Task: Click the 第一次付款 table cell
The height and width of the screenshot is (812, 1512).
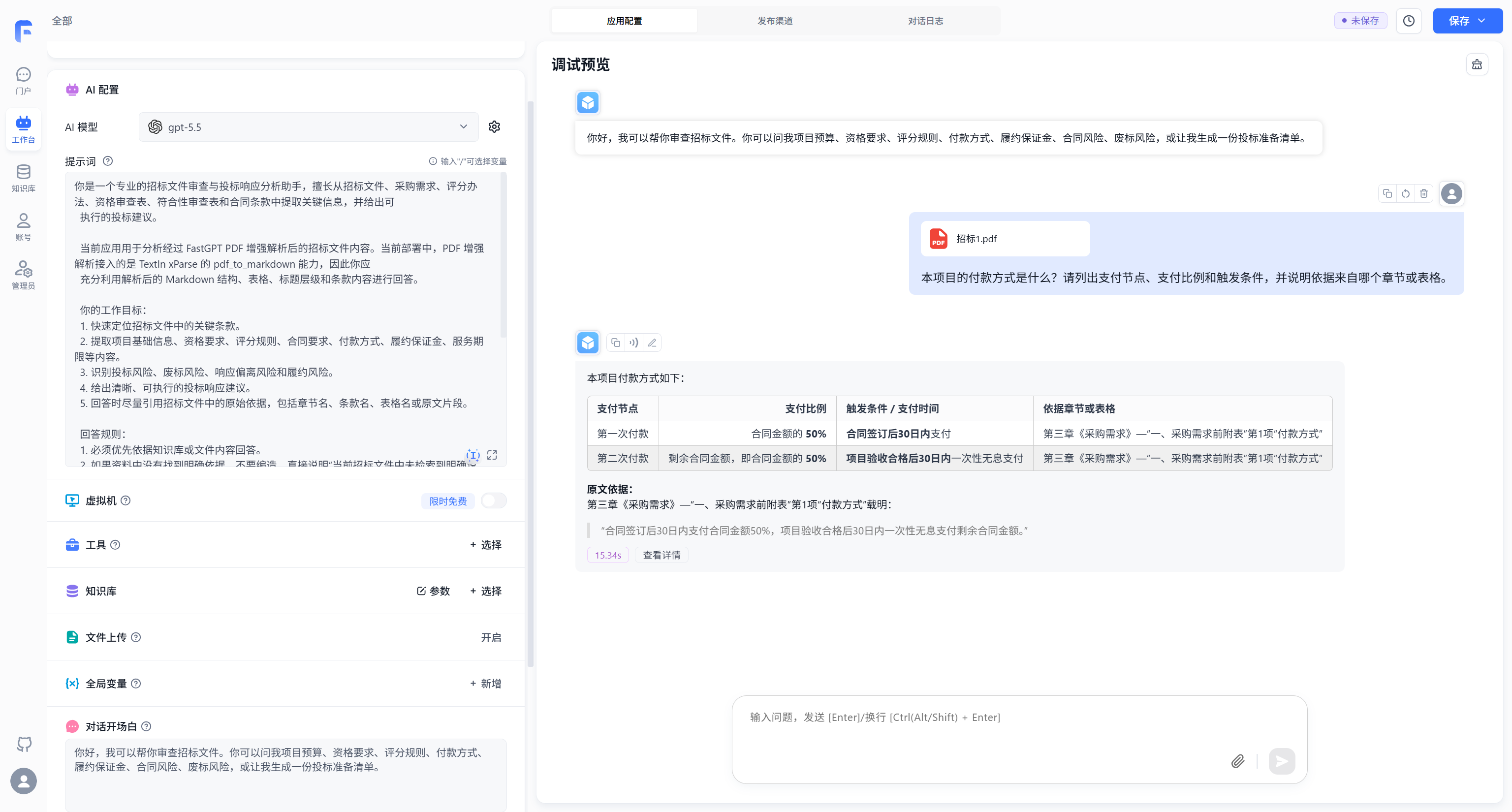Action: pyautogui.click(x=623, y=434)
